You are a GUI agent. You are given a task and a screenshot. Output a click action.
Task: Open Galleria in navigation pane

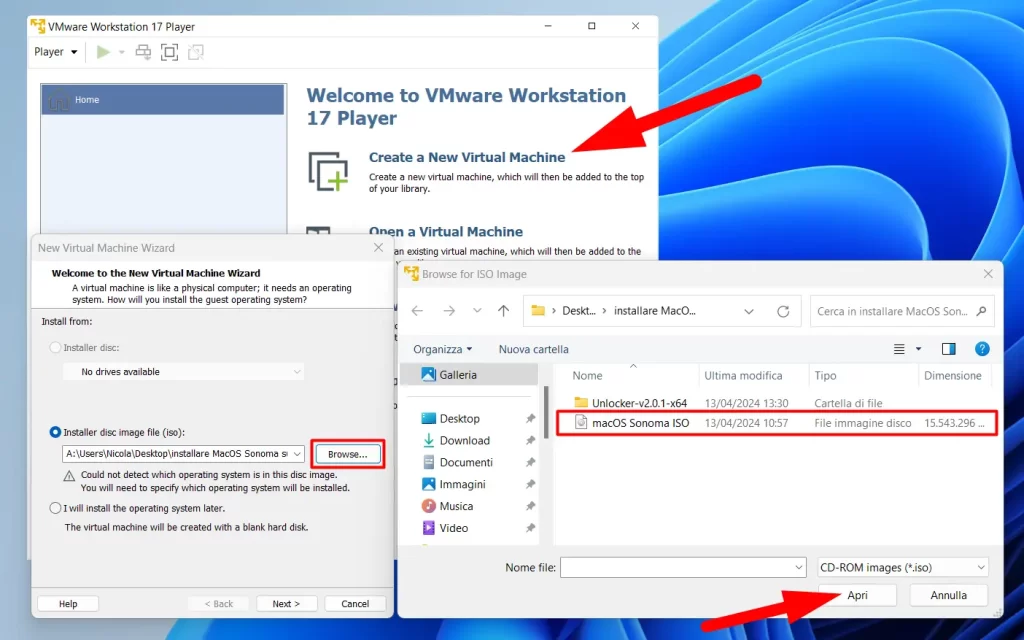tap(469, 375)
